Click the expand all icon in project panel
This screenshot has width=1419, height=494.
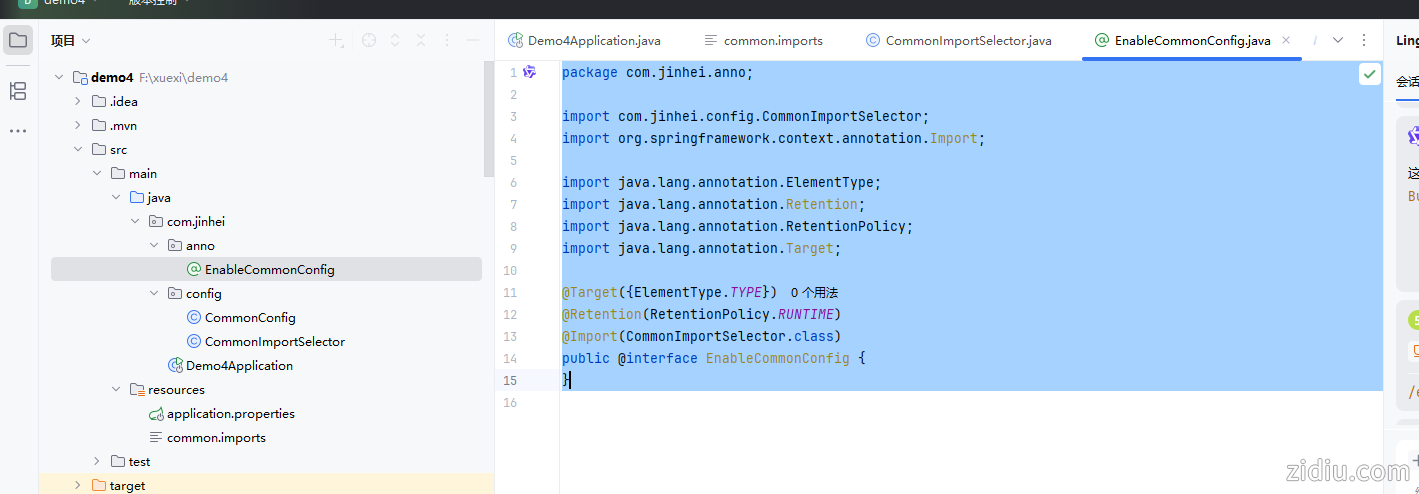395,41
